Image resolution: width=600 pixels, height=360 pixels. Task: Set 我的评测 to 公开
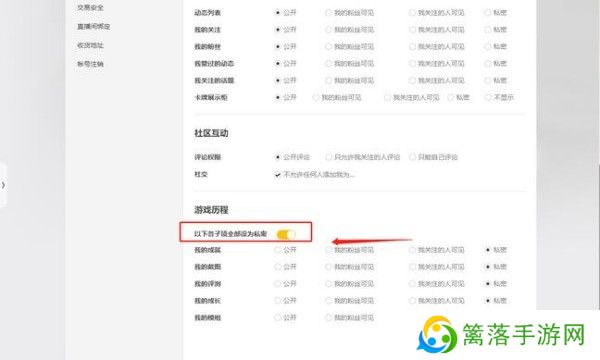(x=277, y=283)
